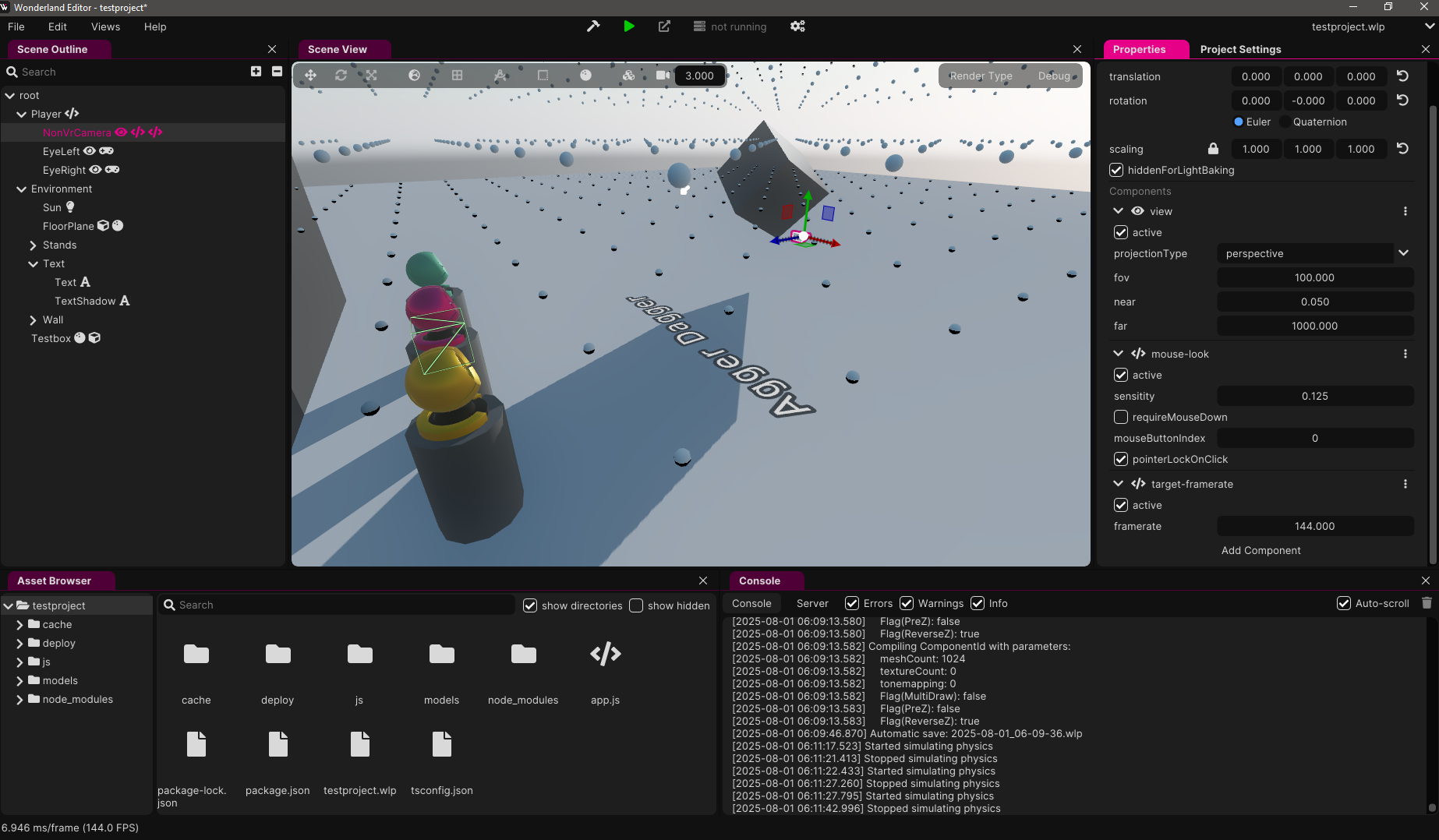Open mouse-look component options menu
Screen dimensions: 1439x840
pyautogui.click(x=1405, y=354)
